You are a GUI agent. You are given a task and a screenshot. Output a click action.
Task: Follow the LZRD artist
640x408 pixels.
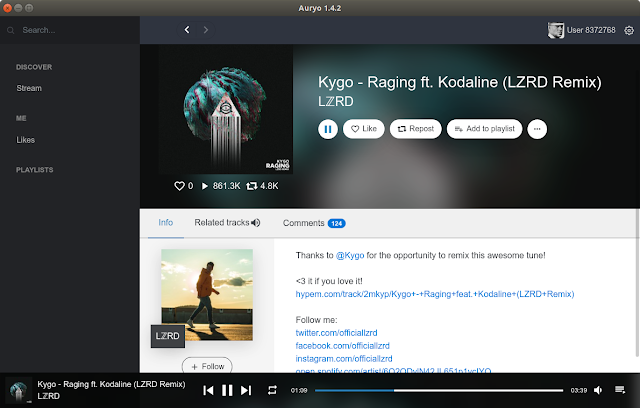coord(207,366)
